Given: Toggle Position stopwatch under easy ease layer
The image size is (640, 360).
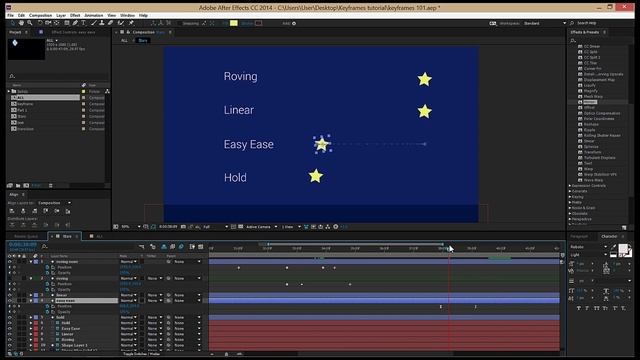Looking at the screenshot, I should tap(47, 306).
